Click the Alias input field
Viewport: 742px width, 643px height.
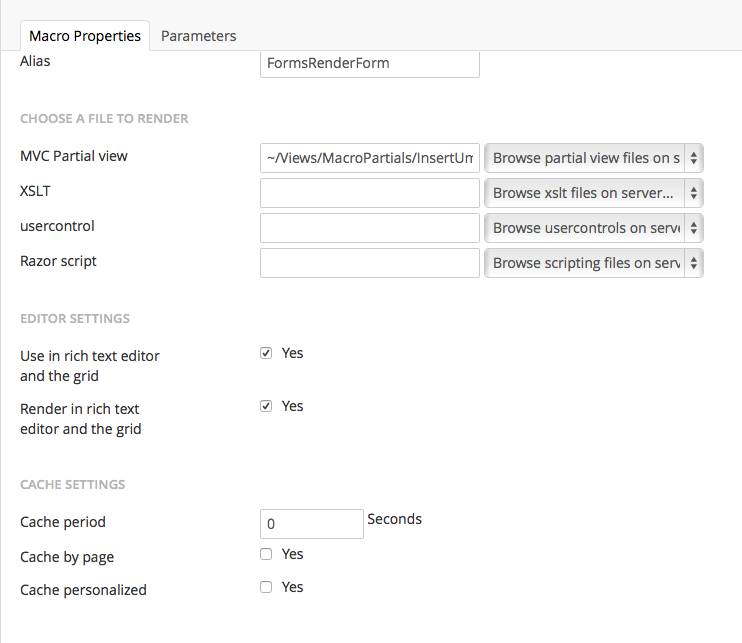pyautogui.click(x=370, y=63)
